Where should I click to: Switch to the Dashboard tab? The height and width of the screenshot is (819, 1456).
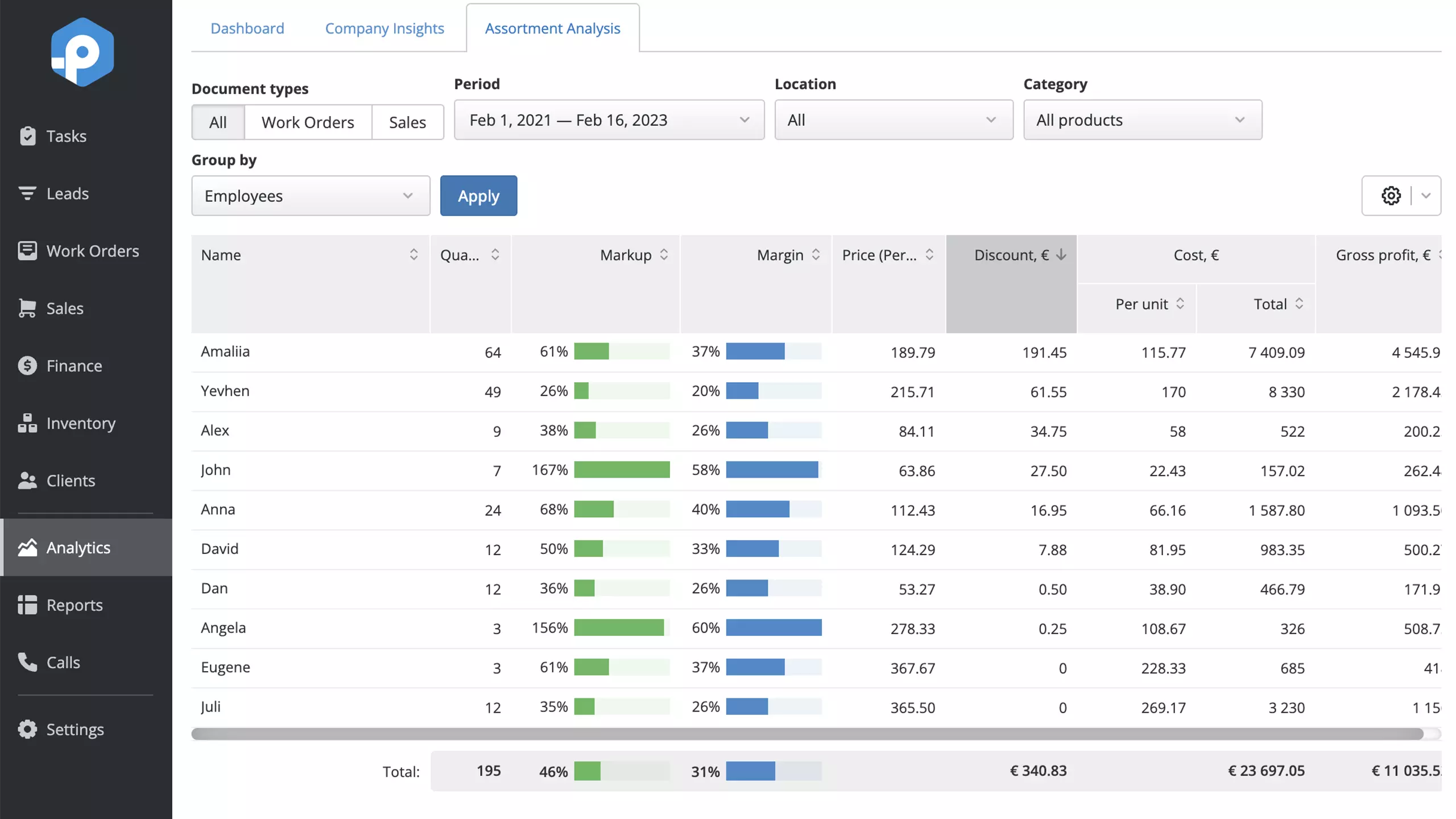[x=247, y=28]
